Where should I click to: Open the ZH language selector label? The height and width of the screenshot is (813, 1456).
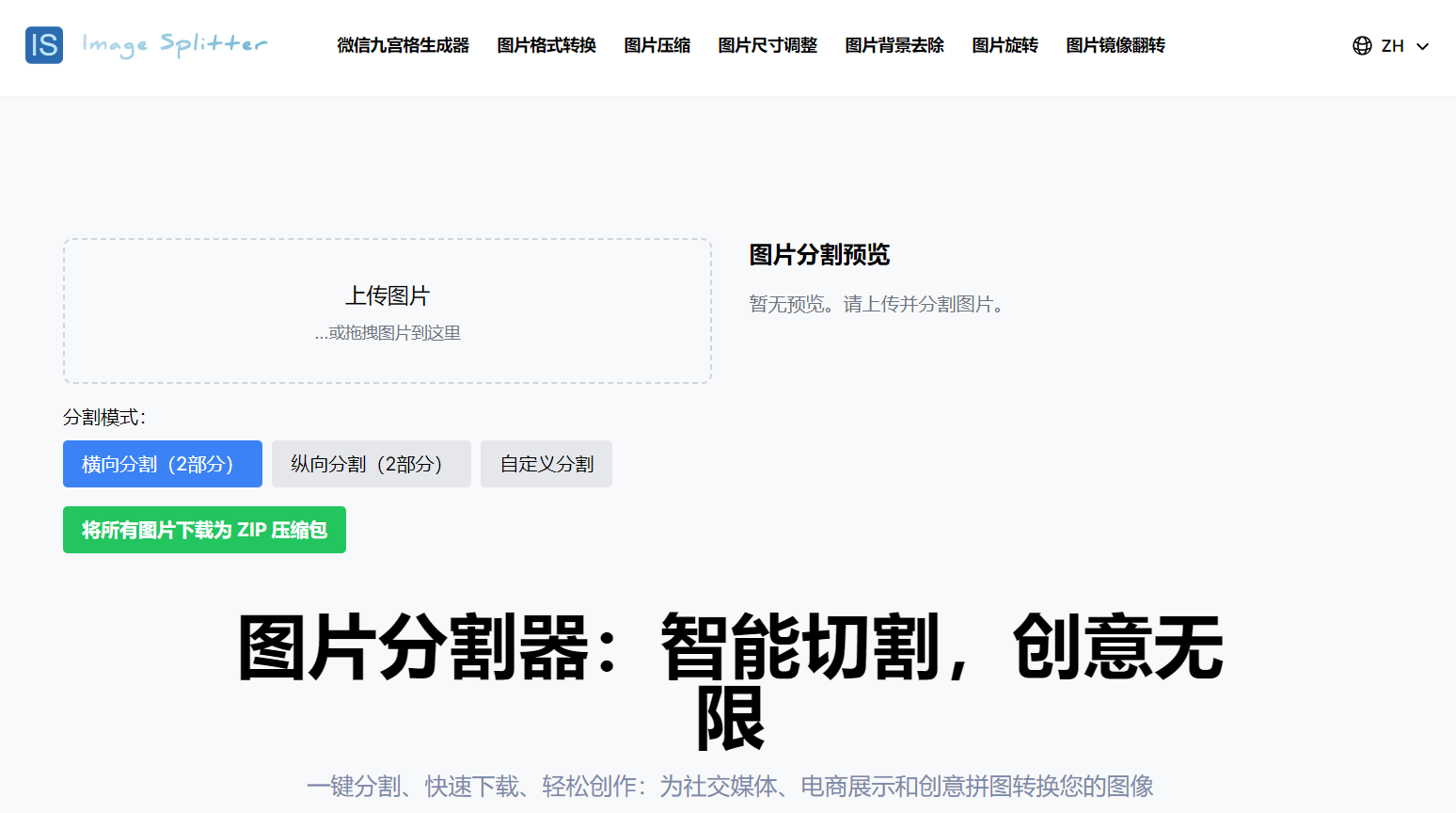1392,46
